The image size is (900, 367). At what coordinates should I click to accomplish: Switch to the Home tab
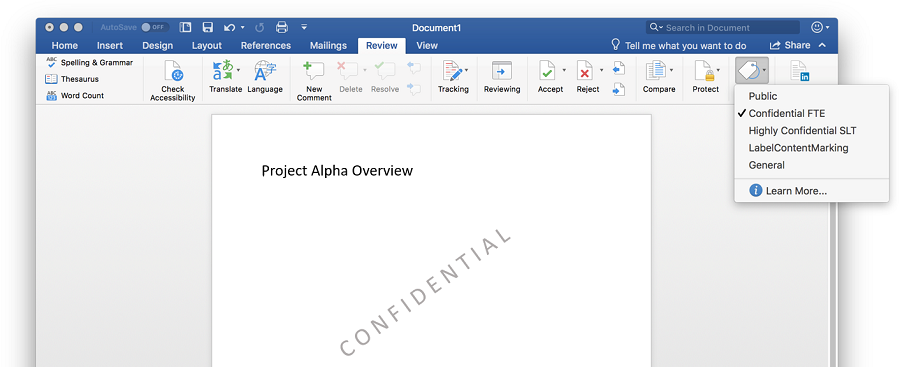tap(65, 45)
